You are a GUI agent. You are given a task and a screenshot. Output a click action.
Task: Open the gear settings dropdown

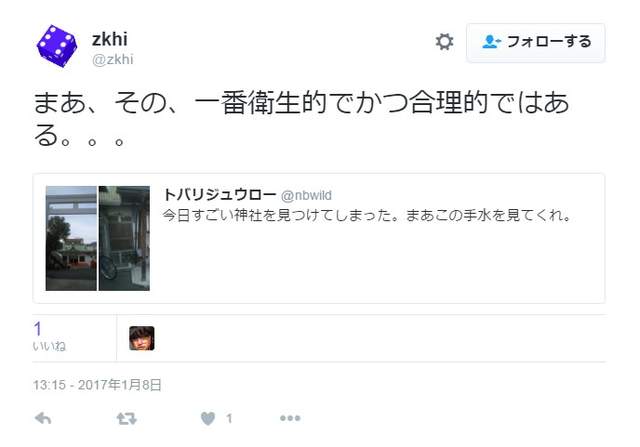coord(444,42)
